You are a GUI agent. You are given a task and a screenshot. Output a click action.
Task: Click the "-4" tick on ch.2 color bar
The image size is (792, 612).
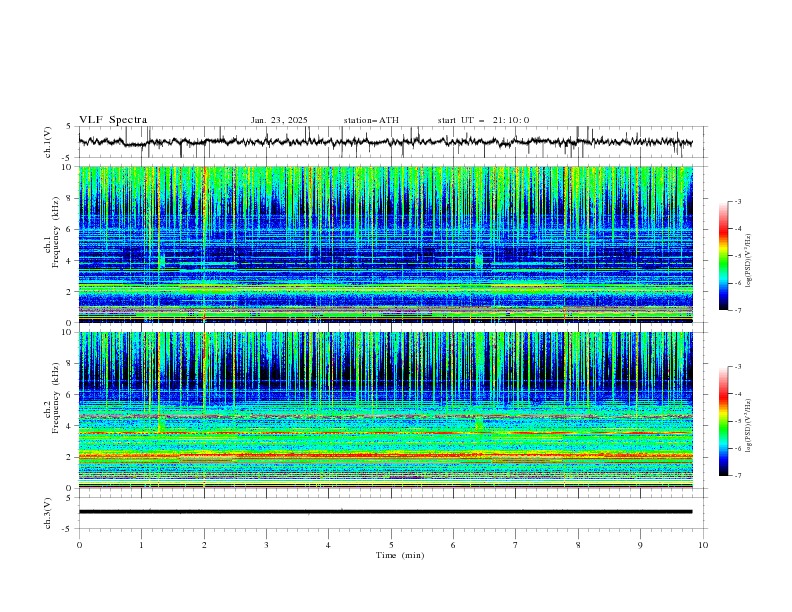(738, 394)
